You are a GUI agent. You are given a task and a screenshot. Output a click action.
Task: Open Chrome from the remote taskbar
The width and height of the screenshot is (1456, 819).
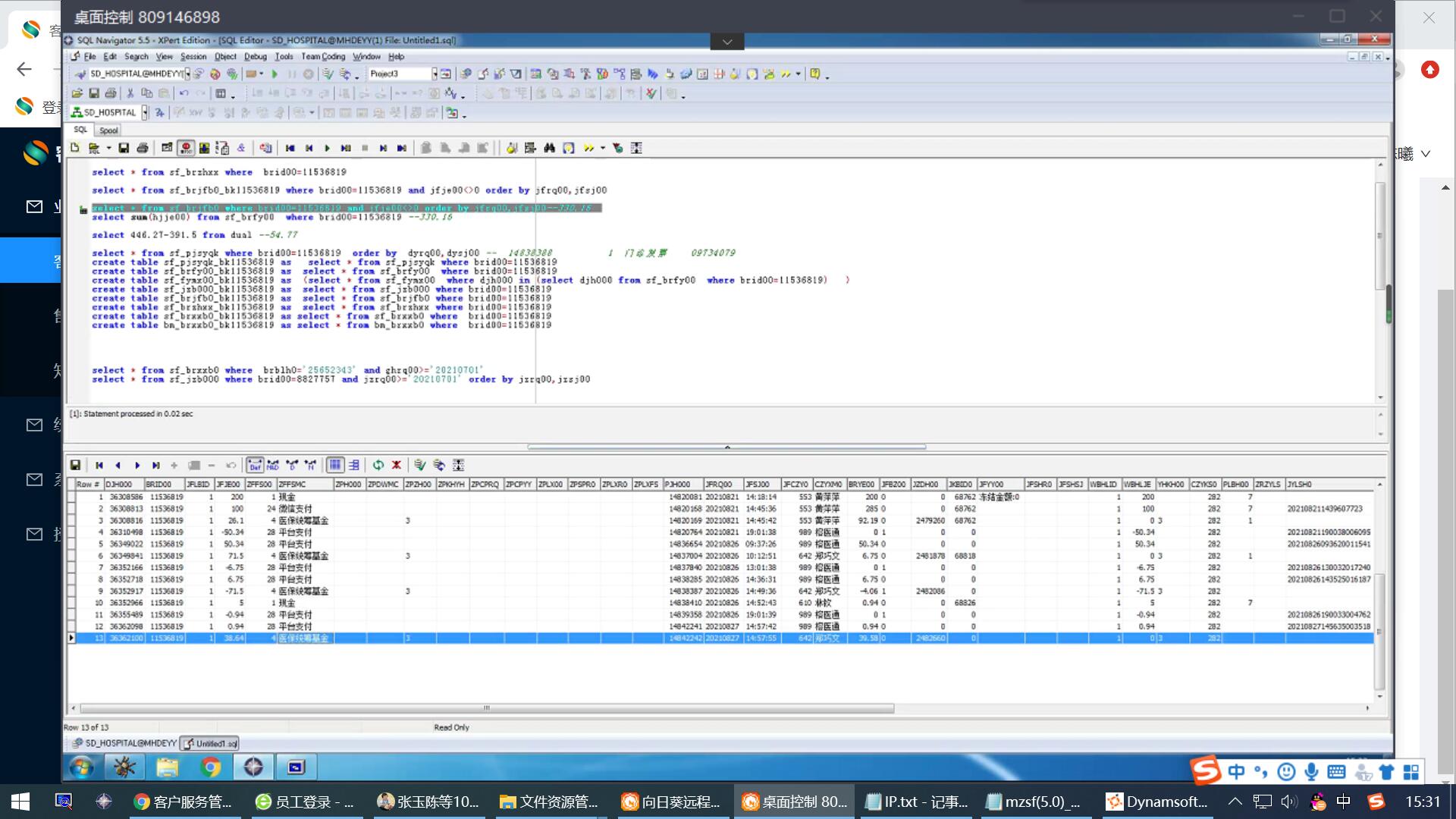(x=210, y=767)
